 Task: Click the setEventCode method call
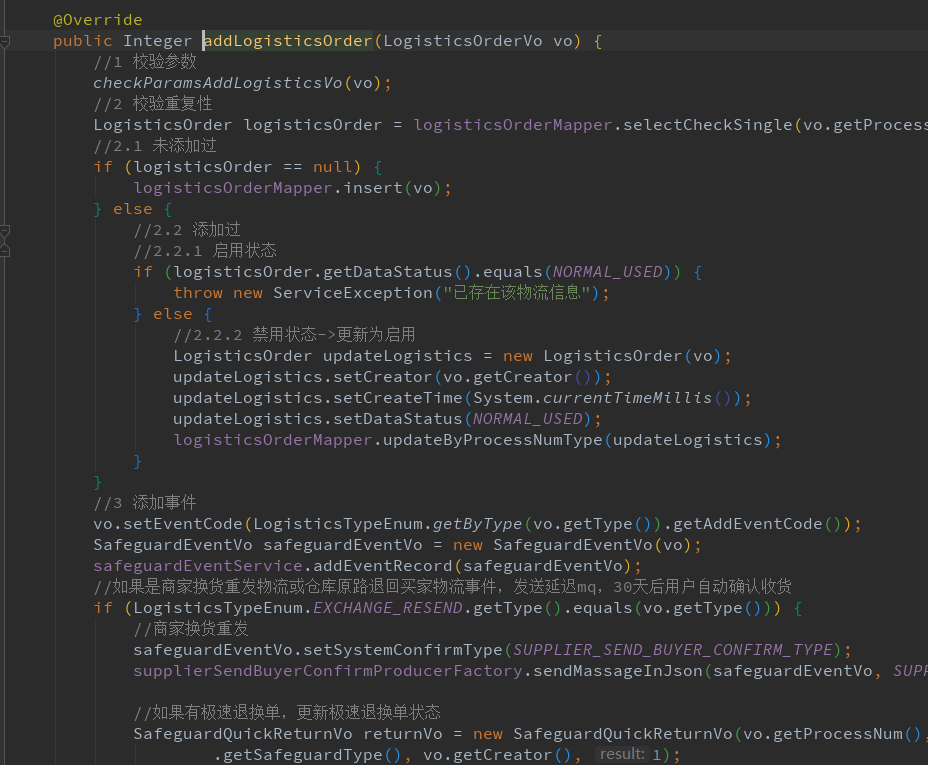click(x=183, y=524)
